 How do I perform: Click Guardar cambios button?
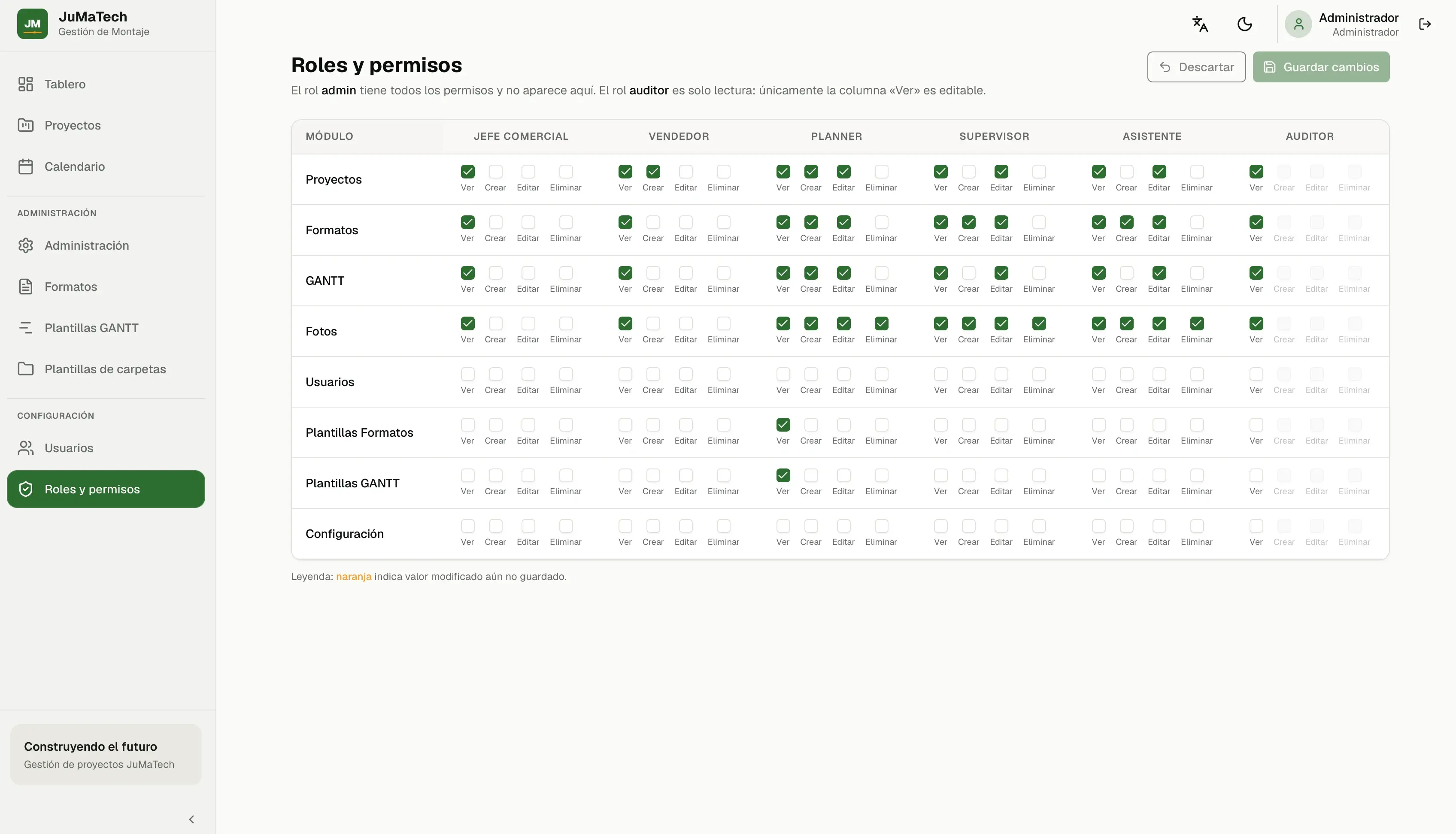pyautogui.click(x=1321, y=67)
